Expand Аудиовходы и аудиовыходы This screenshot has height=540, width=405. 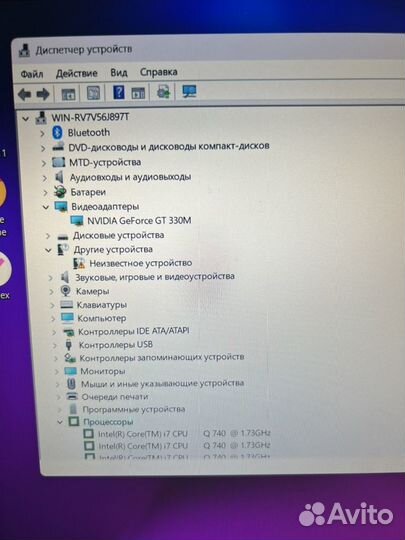pos(45,178)
